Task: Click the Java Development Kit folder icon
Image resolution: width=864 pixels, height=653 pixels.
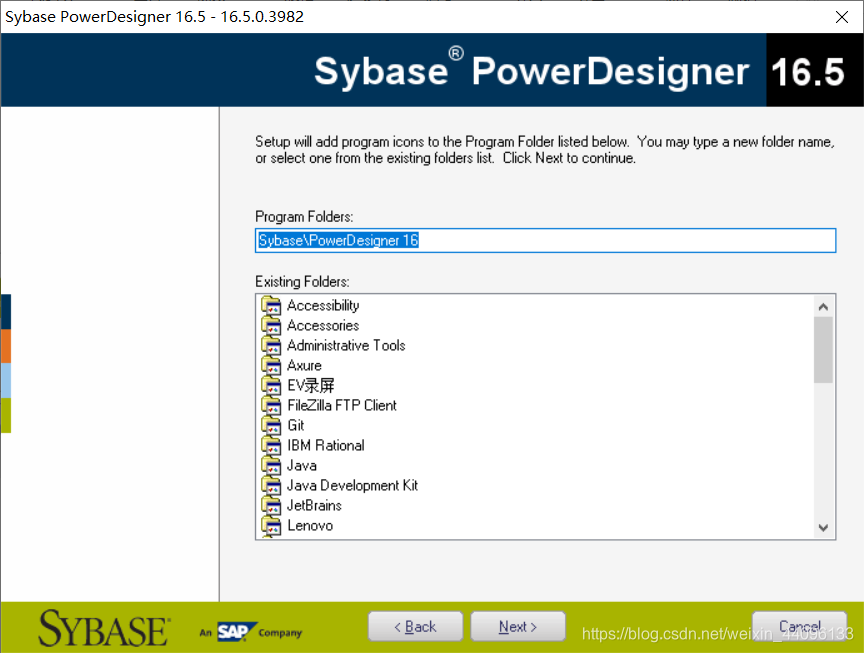Action: [271, 485]
